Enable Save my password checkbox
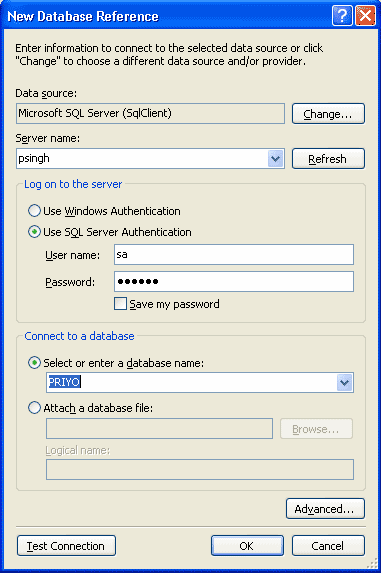The image size is (381, 573). click(120, 304)
